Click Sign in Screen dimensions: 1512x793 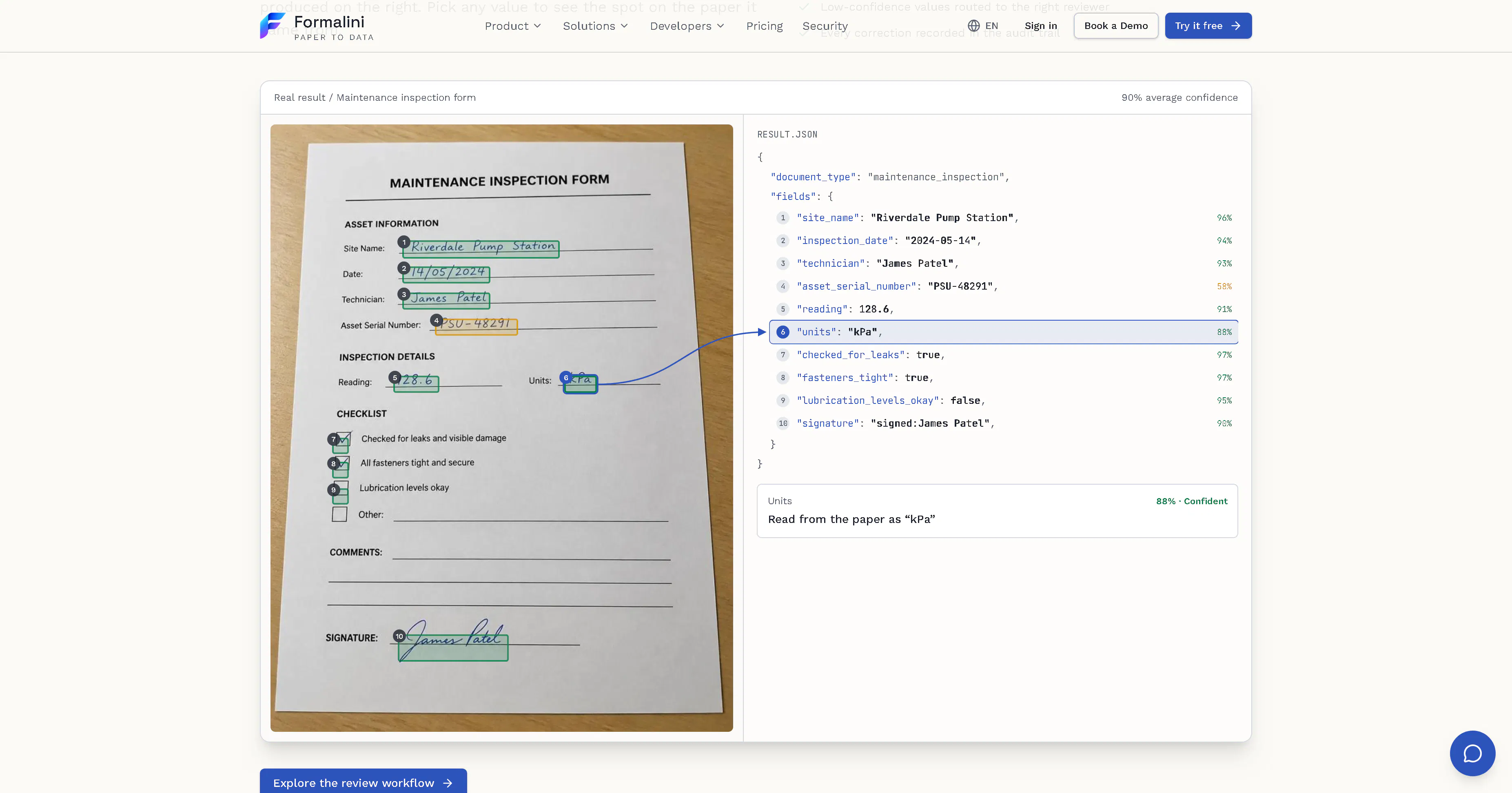[x=1041, y=26]
